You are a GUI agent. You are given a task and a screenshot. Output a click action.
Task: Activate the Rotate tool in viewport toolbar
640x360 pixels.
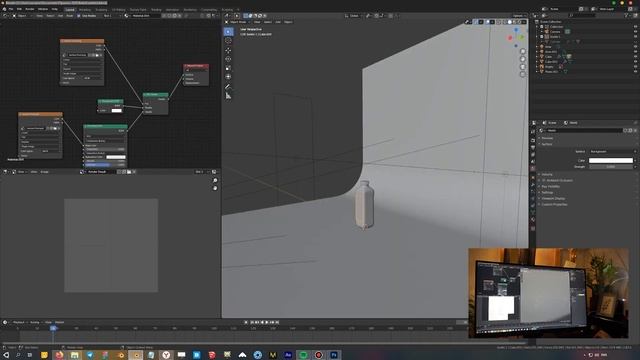[229, 59]
